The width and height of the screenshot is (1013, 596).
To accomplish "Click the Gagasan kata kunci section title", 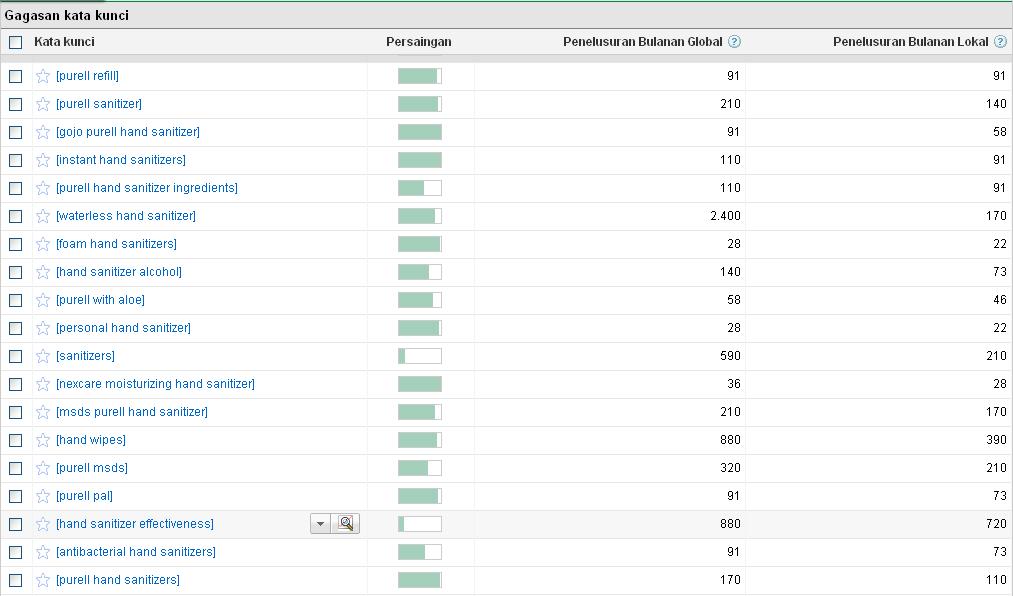I will point(66,16).
